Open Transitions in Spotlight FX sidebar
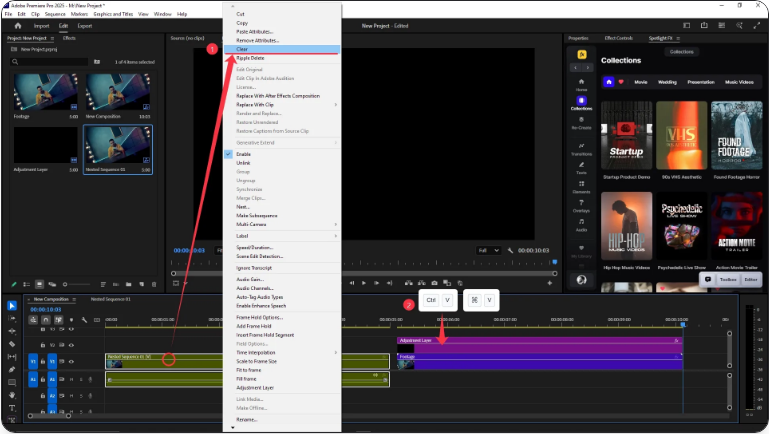Image resolution: width=769 pixels, height=434 pixels. (581, 149)
